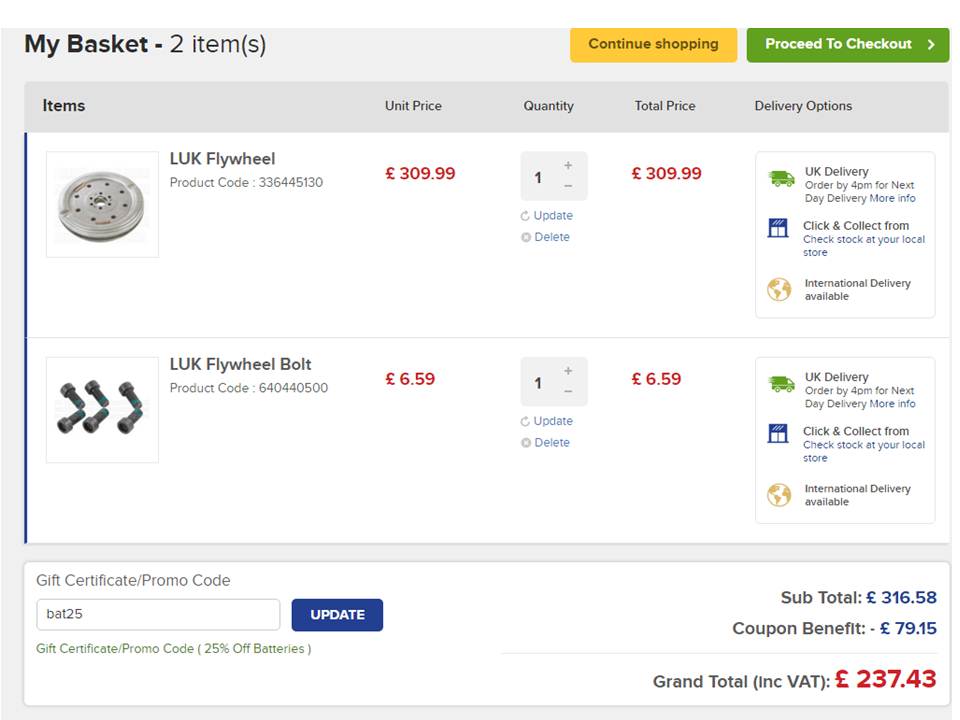This screenshot has height=720, width=960.
Task: Click the International Delivery globe icon for LUK Flywheel
Action: (779, 289)
